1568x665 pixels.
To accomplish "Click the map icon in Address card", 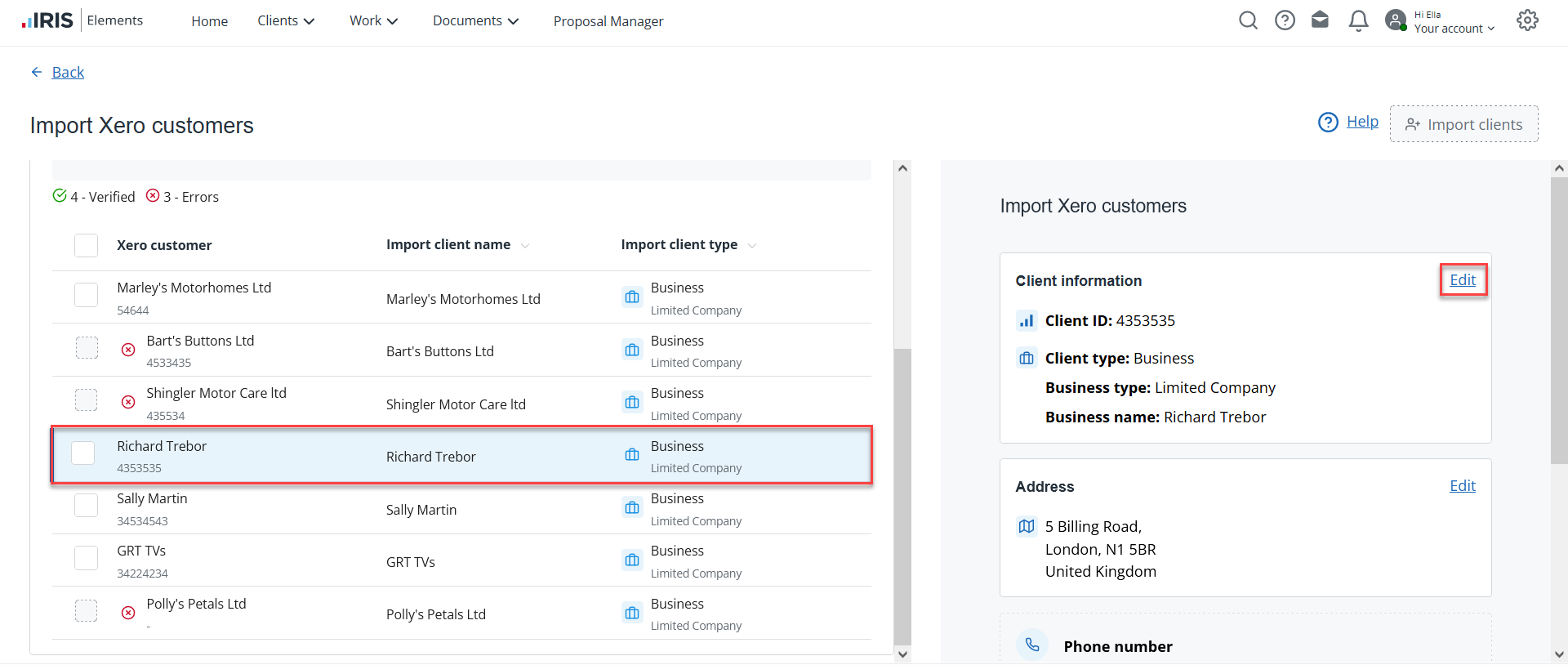I will tap(1027, 527).
